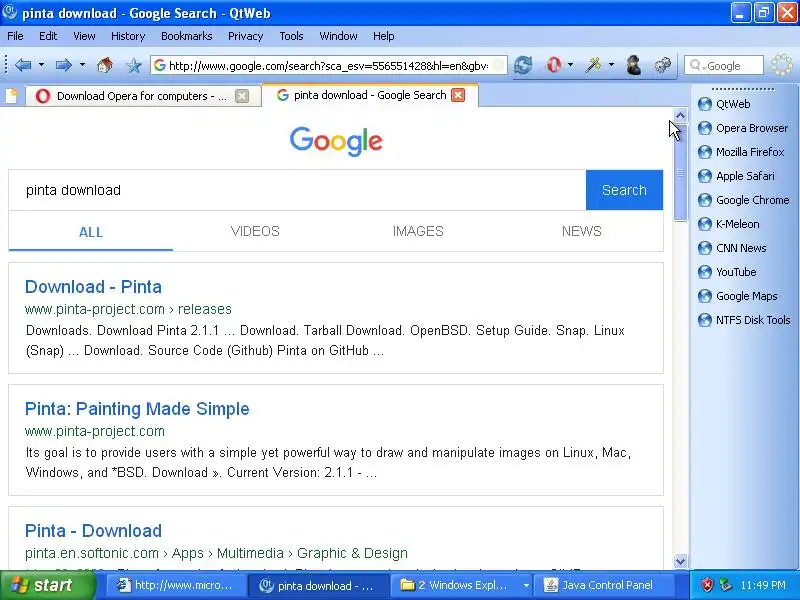This screenshot has width=800, height=600.
Task: Switch to IMAGES results tab
Action: [418, 231]
